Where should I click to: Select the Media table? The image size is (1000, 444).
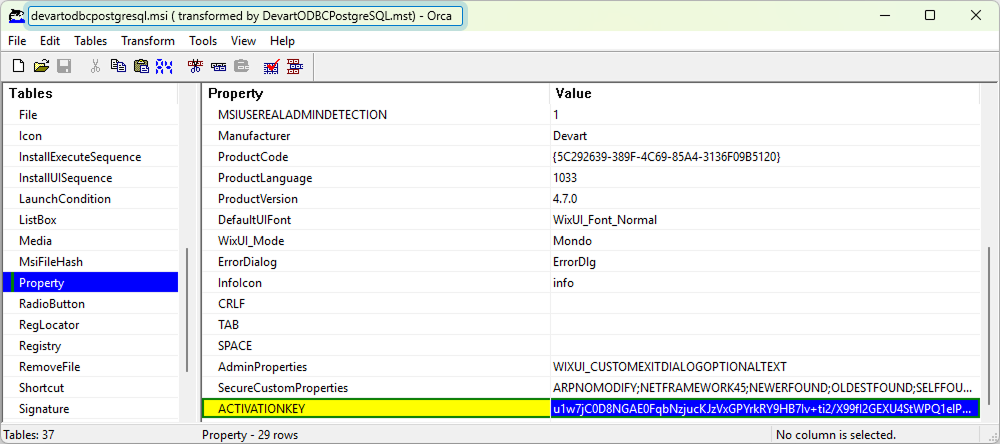click(91, 241)
